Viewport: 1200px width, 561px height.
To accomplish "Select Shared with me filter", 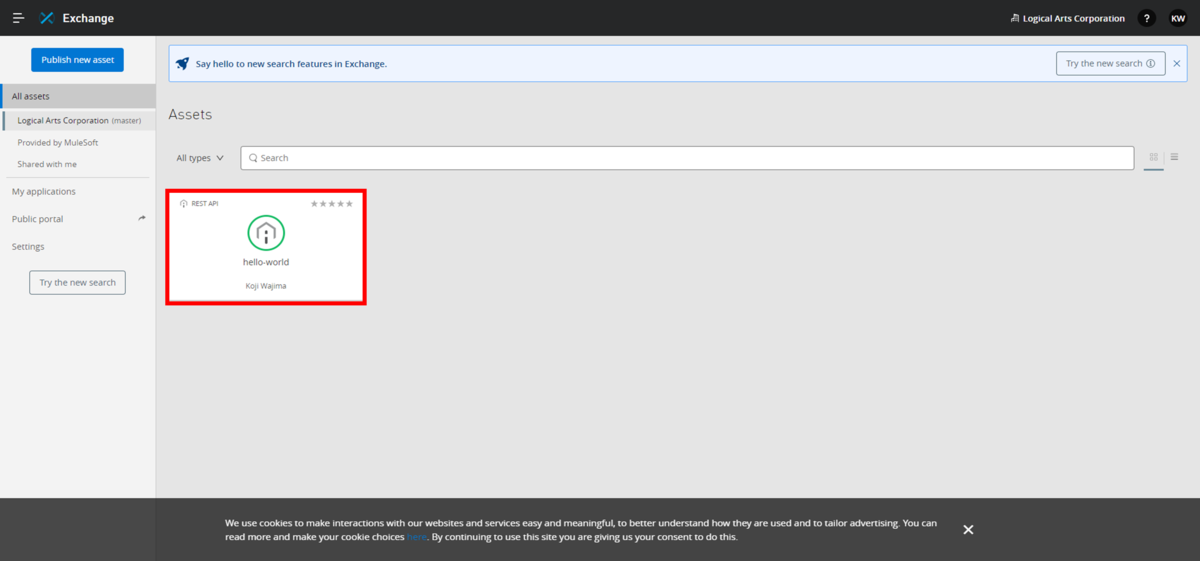I will [x=47, y=164].
